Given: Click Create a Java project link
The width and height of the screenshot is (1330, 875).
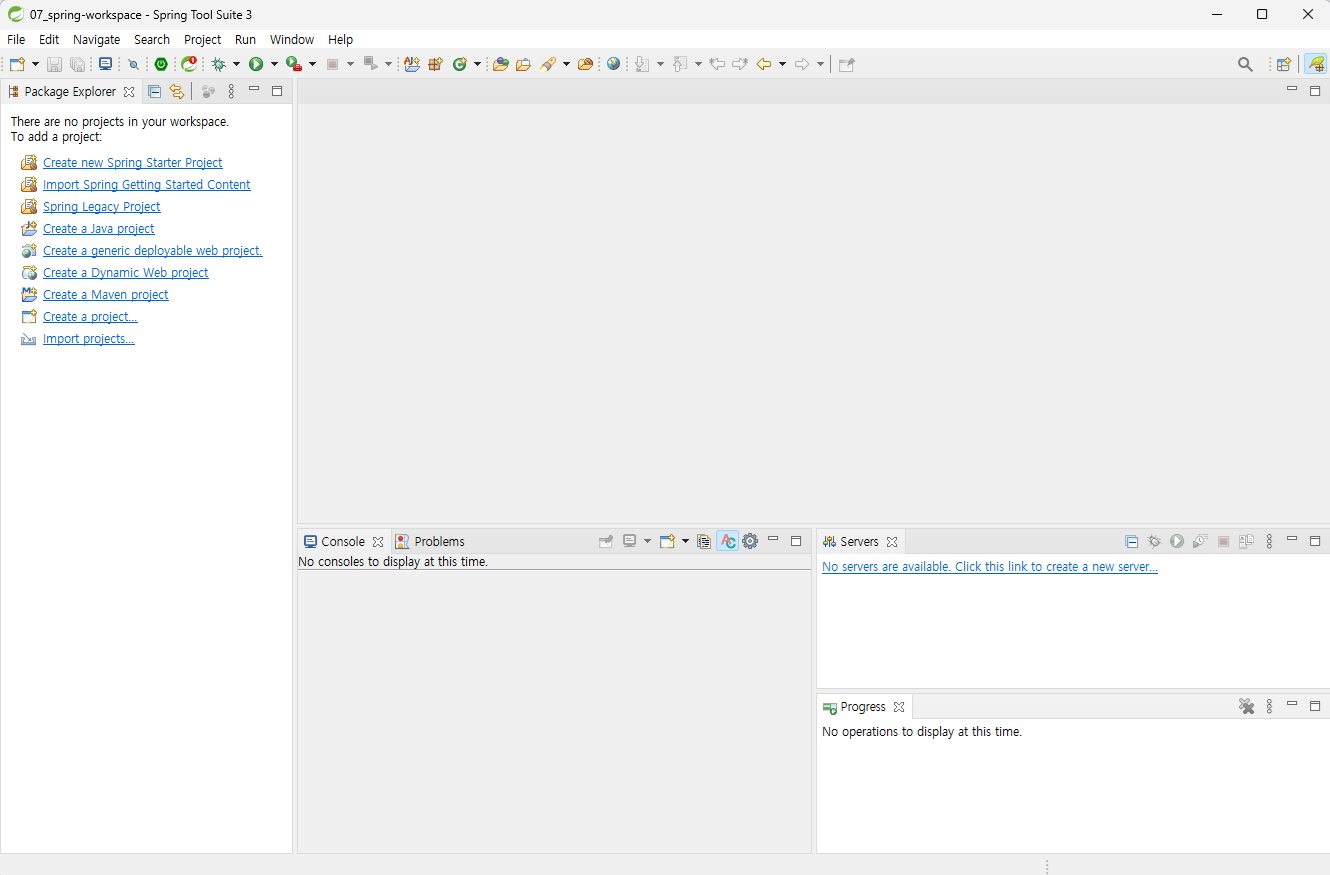Looking at the screenshot, I should pos(99,228).
